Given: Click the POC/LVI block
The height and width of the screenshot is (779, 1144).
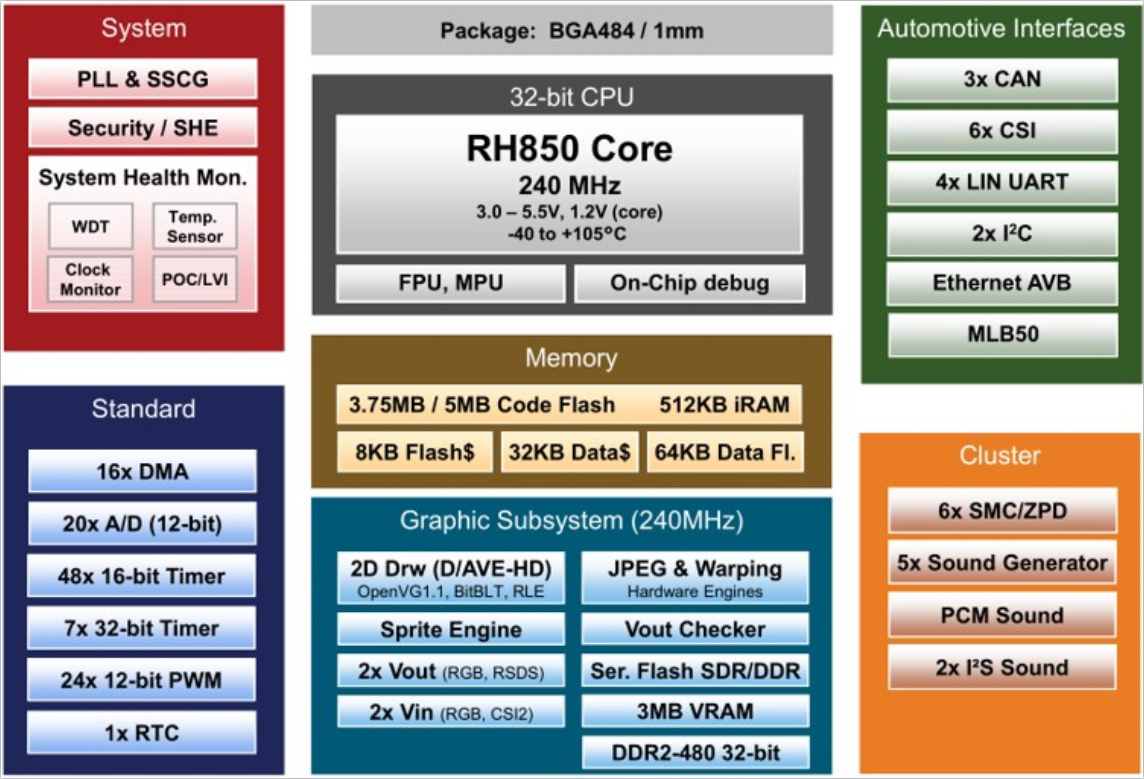Looking at the screenshot, I should coord(195,281).
